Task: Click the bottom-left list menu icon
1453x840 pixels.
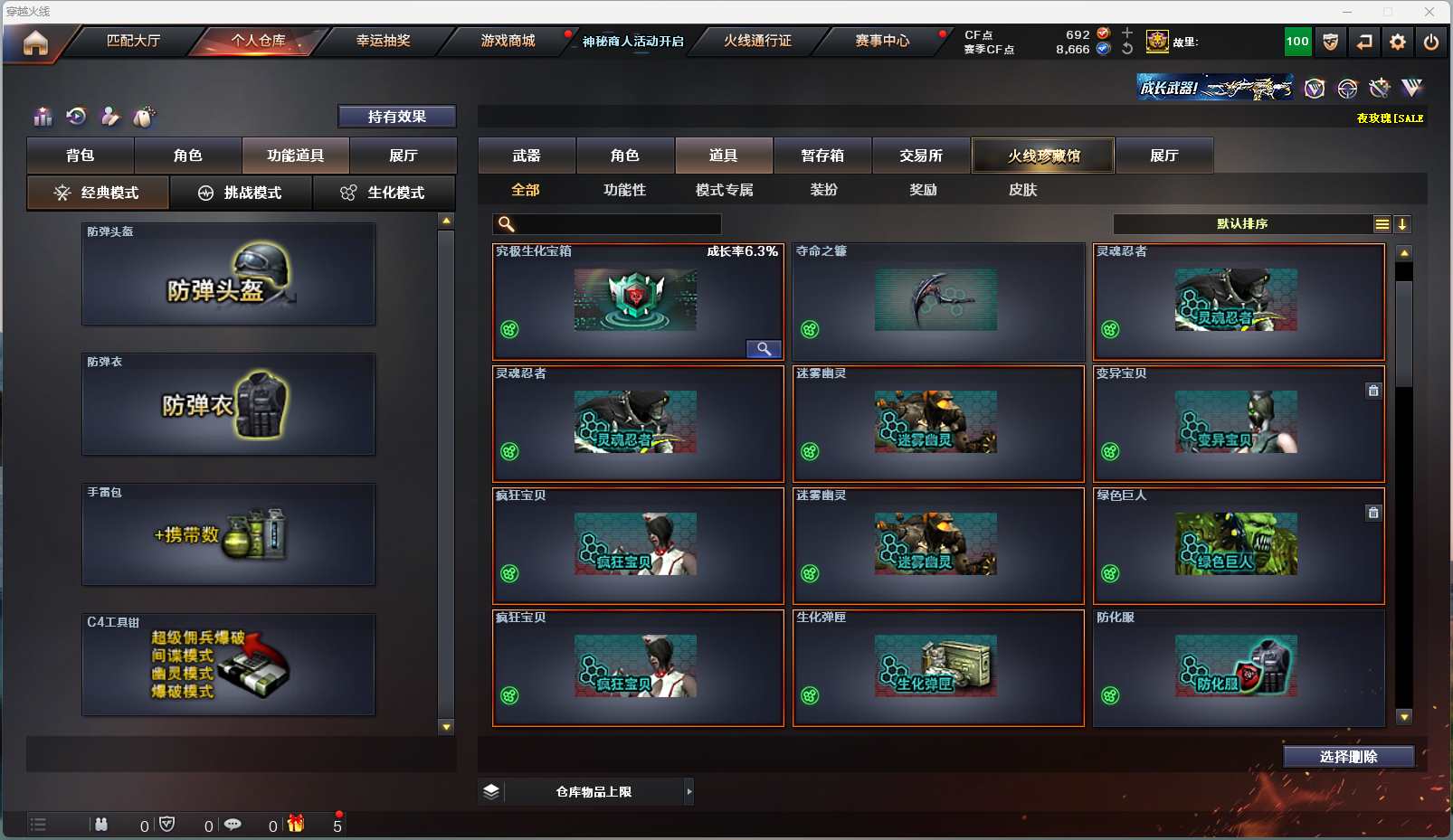Action: 38,825
